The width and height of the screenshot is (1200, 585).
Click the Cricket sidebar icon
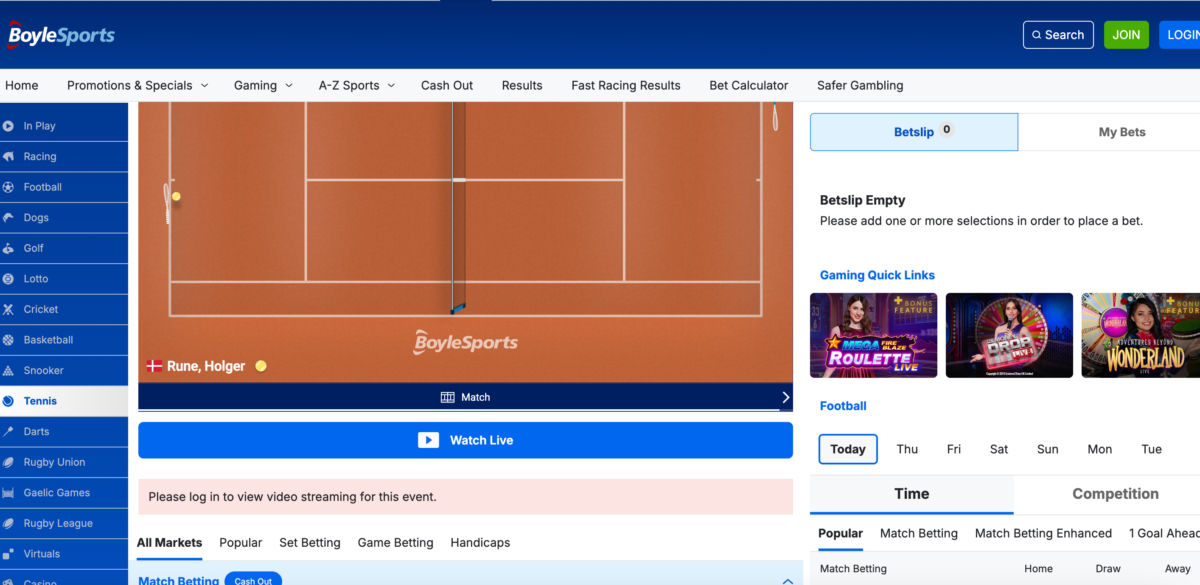pos(9,310)
